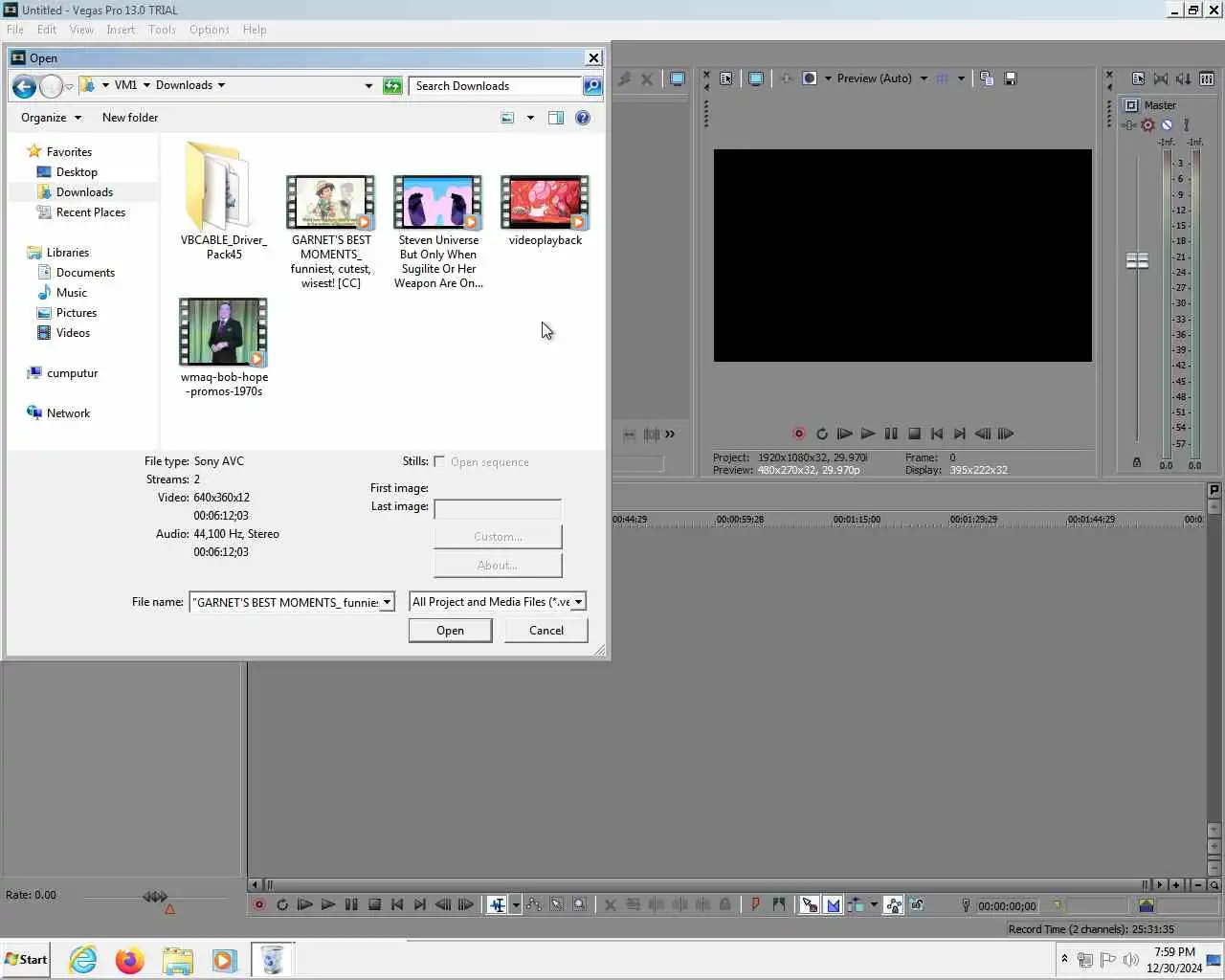Click the search magnifier icon in Open dialog
This screenshot has width=1225, height=980.
(x=592, y=86)
